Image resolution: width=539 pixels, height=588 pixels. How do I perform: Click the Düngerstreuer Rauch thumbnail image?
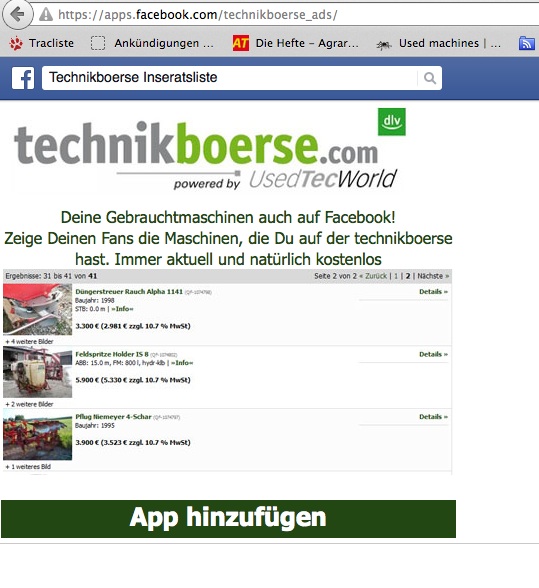[x=38, y=309]
